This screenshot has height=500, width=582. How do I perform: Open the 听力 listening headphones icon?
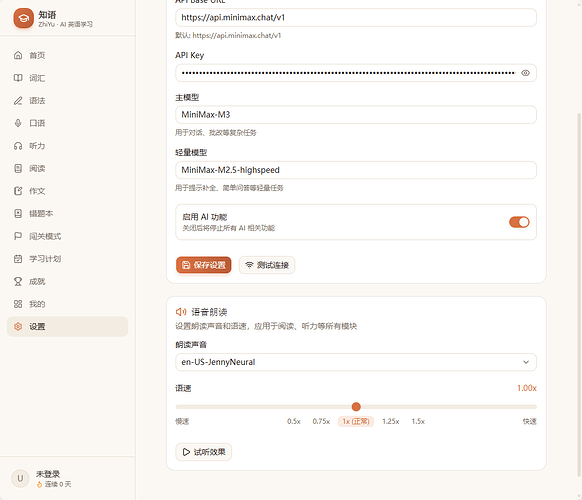pyautogui.click(x=18, y=146)
